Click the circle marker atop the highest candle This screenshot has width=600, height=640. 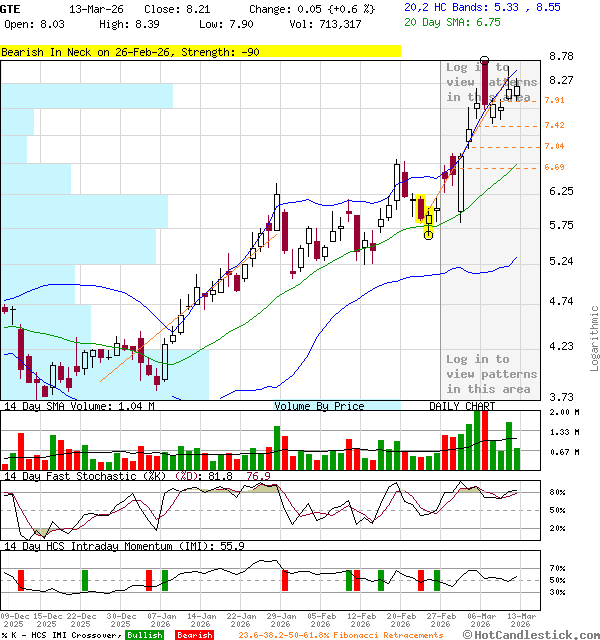tap(485, 61)
